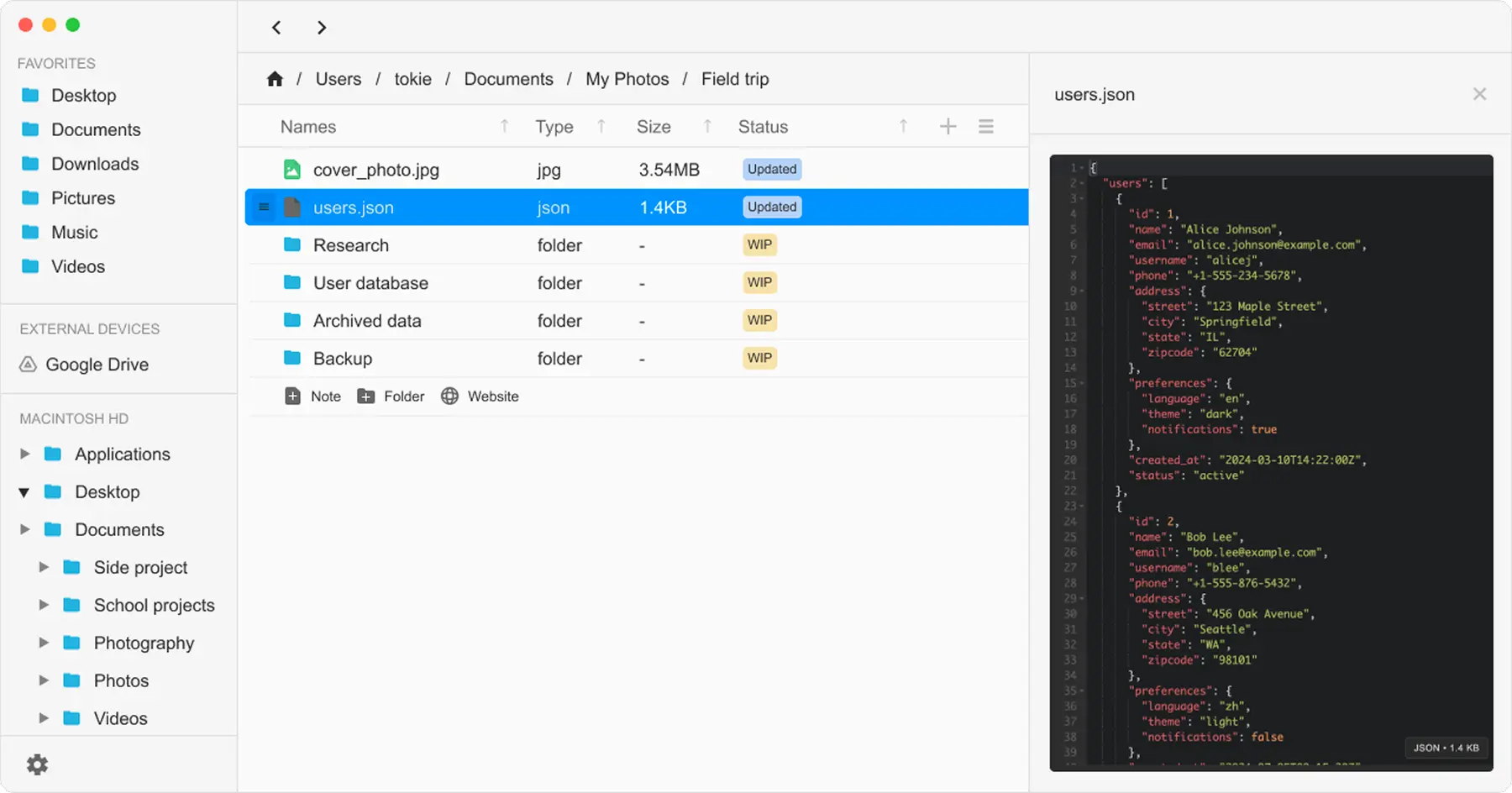1512x793 pixels.
Task: Toggle sort on the Type column
Action: pyautogui.click(x=601, y=127)
